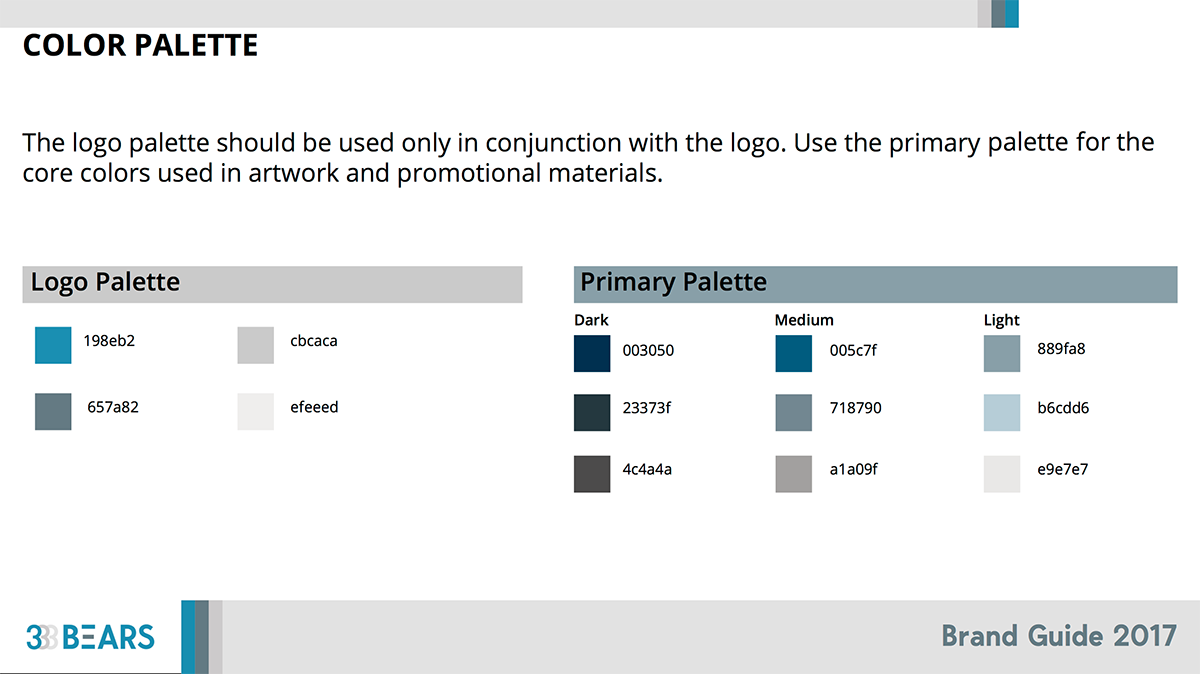Pick the 657a82 slate swatch

(53, 412)
